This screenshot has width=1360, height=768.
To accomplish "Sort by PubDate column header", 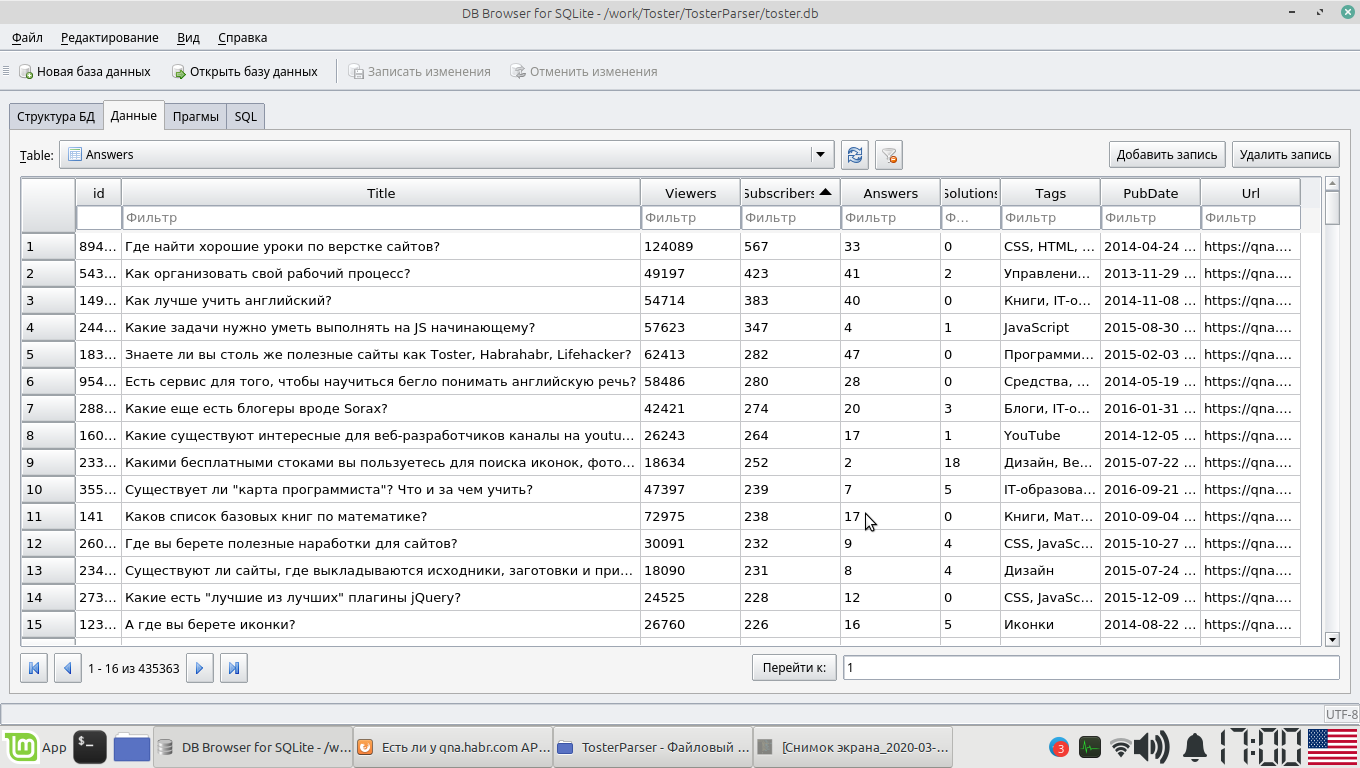I will click(x=1151, y=193).
